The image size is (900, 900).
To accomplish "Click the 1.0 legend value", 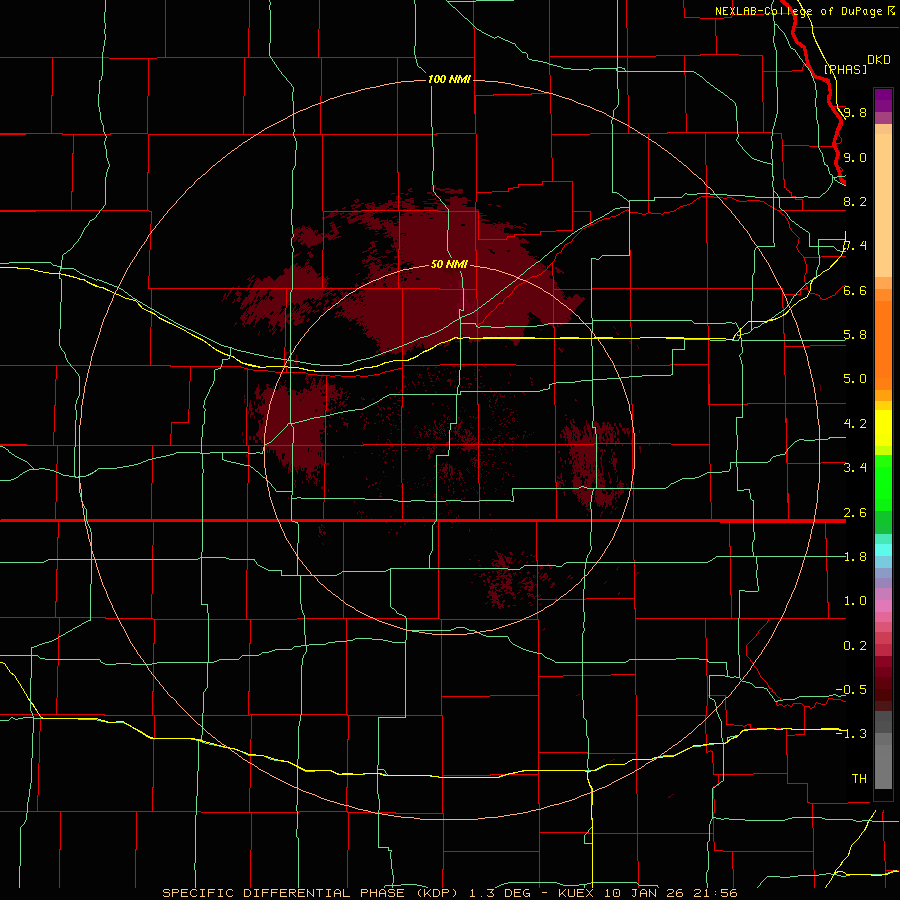I will coord(855,601).
